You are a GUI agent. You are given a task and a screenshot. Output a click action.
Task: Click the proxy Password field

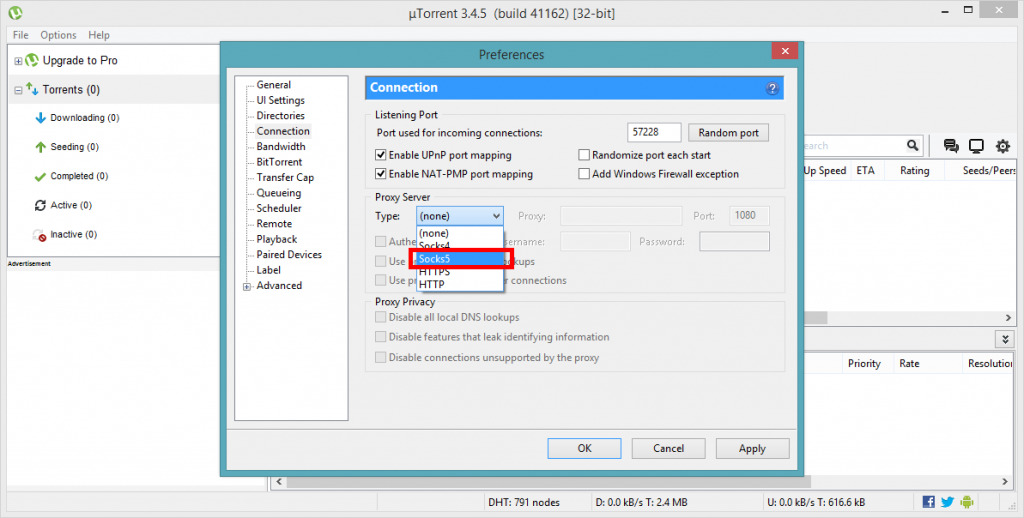pos(734,242)
